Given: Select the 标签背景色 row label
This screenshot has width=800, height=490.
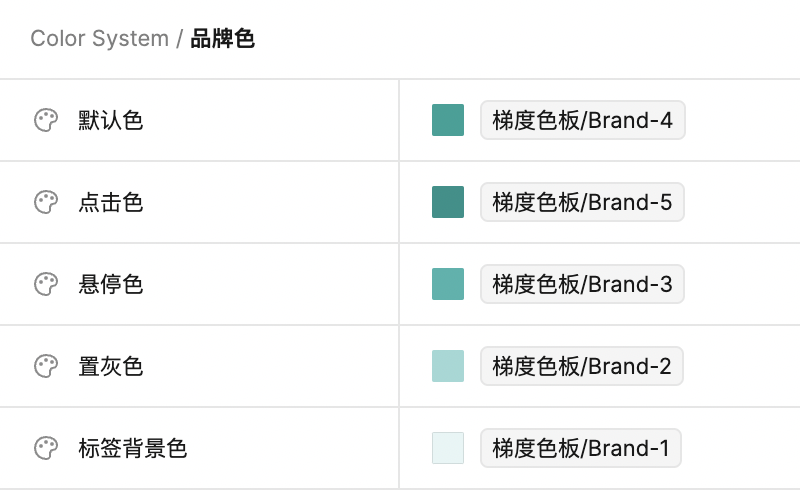Looking at the screenshot, I should [x=133, y=448].
